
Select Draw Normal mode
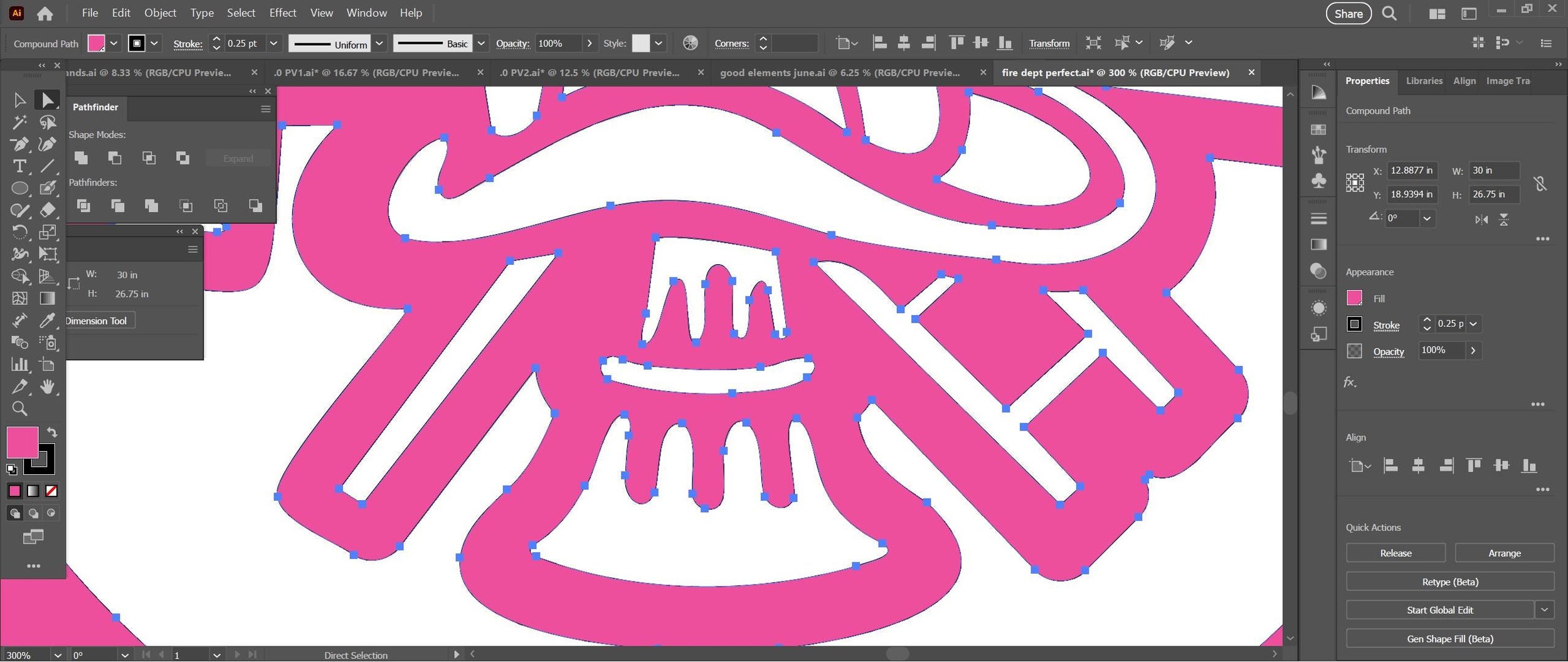click(x=14, y=513)
